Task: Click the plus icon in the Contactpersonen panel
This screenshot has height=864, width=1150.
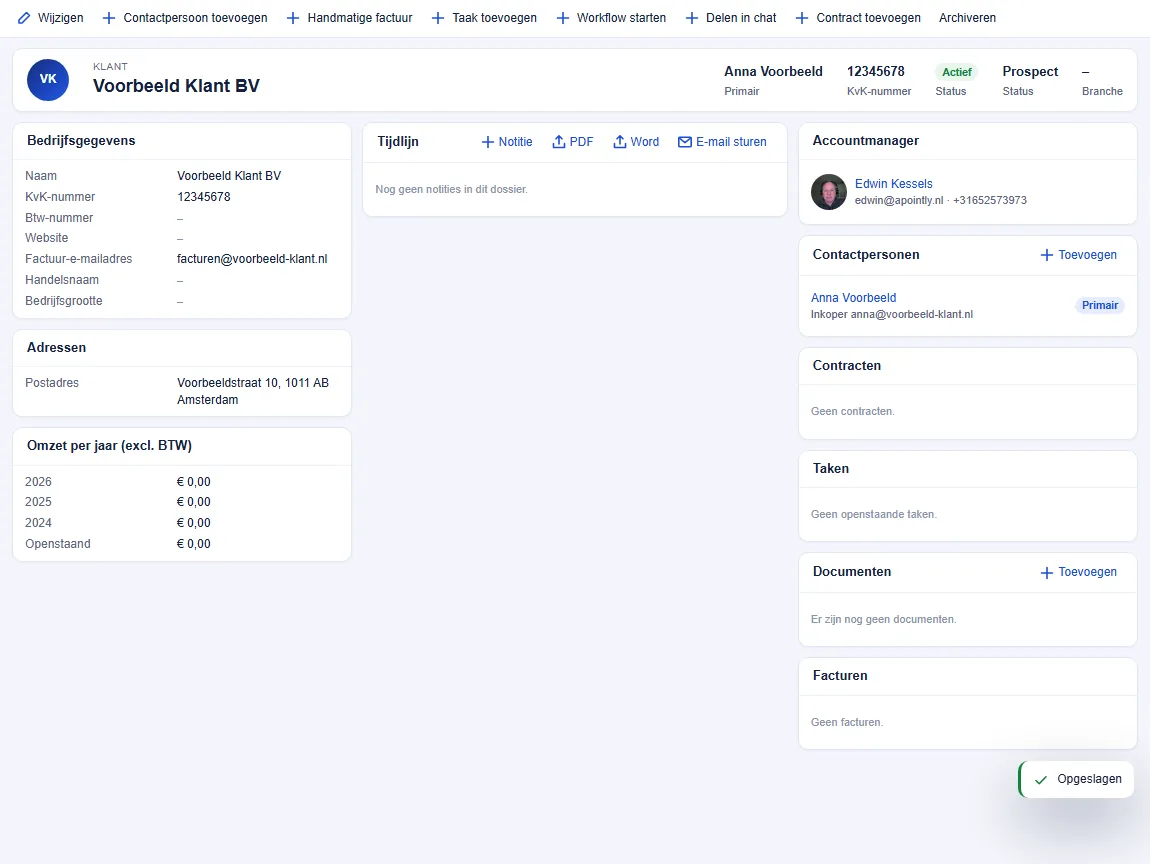Action: pyautogui.click(x=1047, y=255)
